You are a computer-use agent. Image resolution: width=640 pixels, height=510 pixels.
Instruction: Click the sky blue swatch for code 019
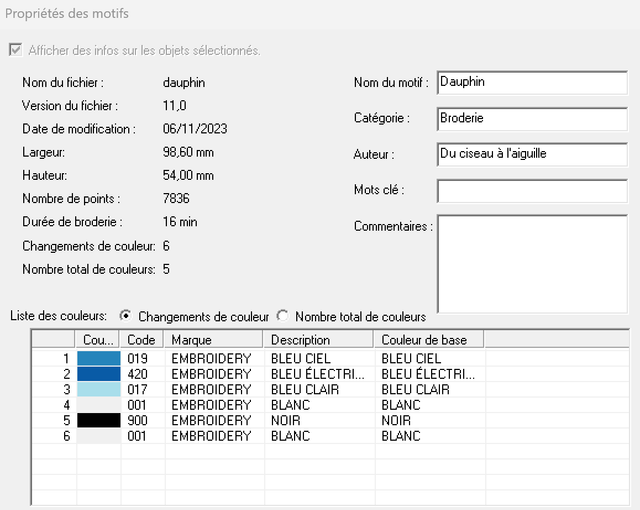(98, 358)
